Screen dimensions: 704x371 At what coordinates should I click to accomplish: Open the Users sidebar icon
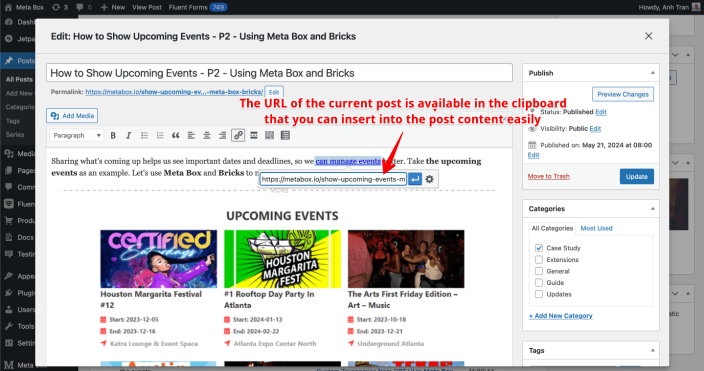(9, 309)
